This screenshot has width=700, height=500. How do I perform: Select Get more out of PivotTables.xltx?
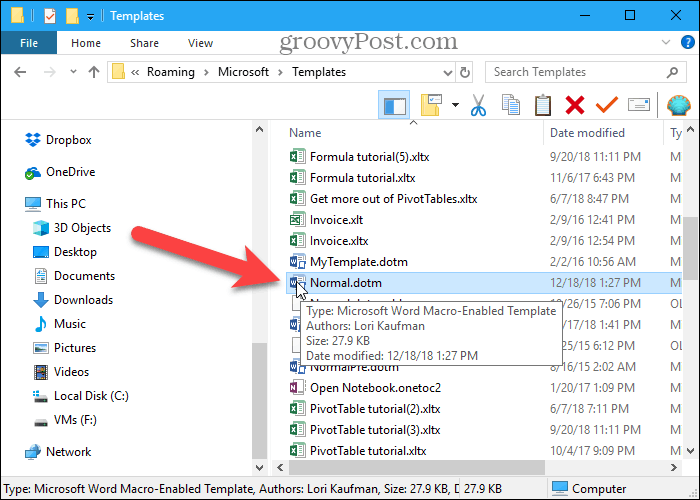point(484,199)
